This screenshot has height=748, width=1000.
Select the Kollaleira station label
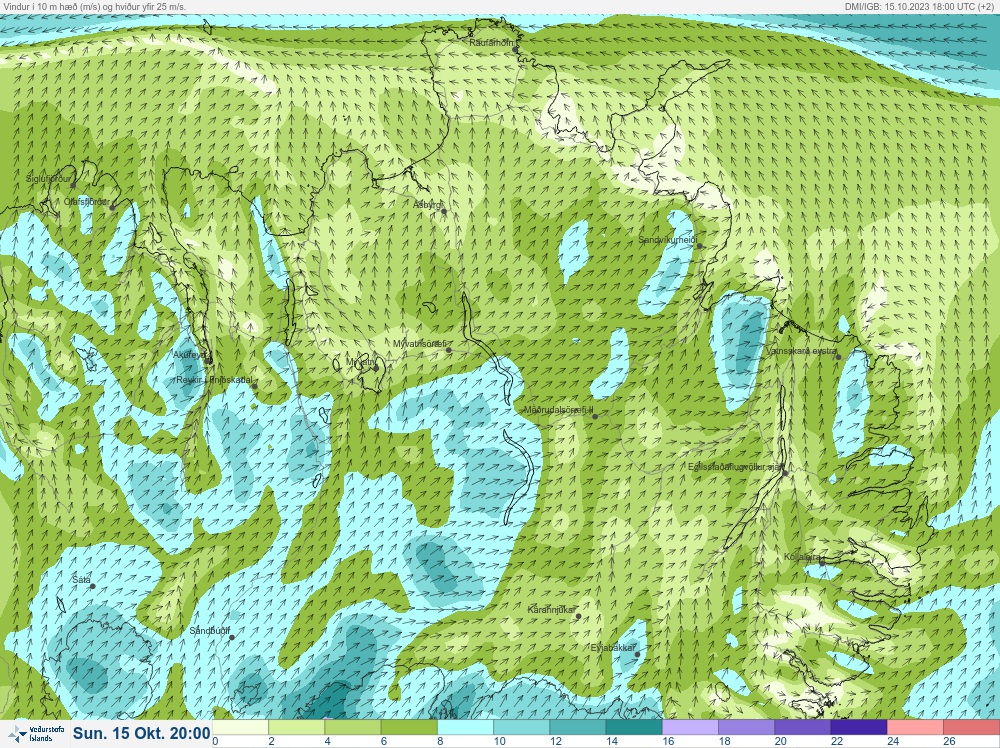point(802,557)
